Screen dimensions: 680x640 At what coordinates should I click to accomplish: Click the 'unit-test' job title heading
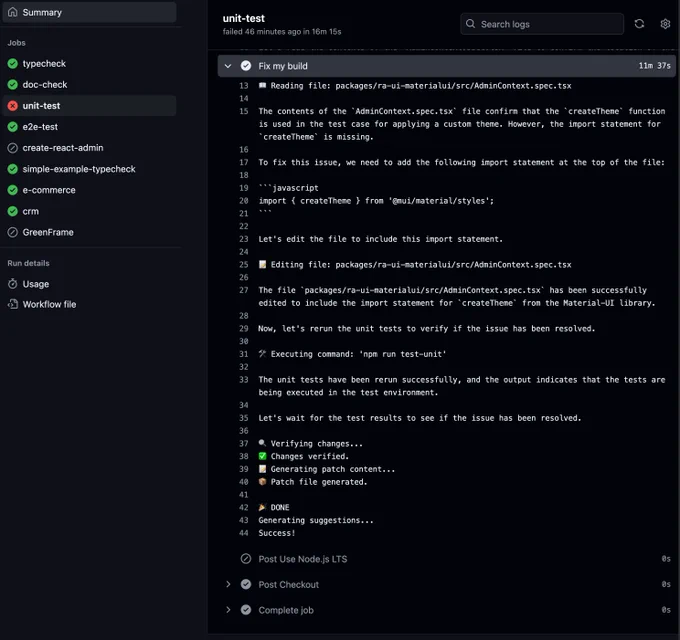(243, 19)
